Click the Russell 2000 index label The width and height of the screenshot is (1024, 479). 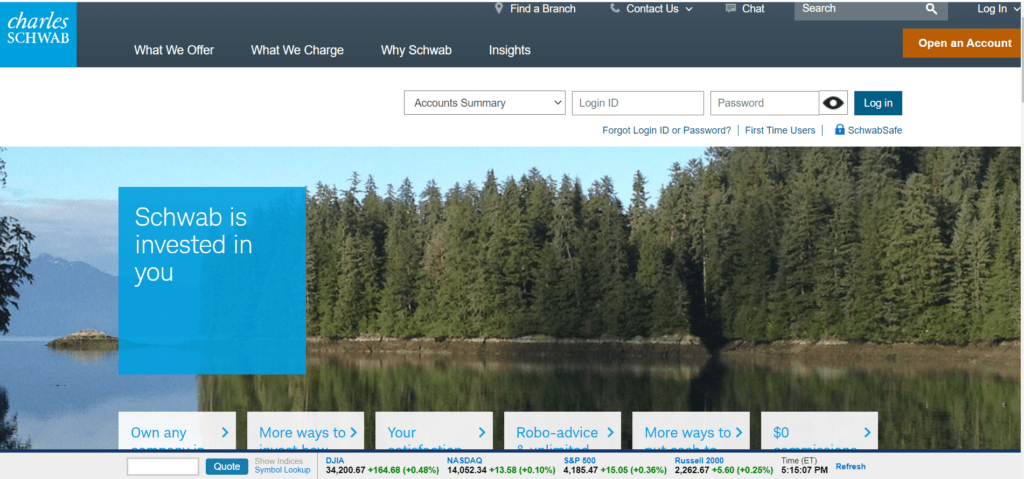pos(699,461)
